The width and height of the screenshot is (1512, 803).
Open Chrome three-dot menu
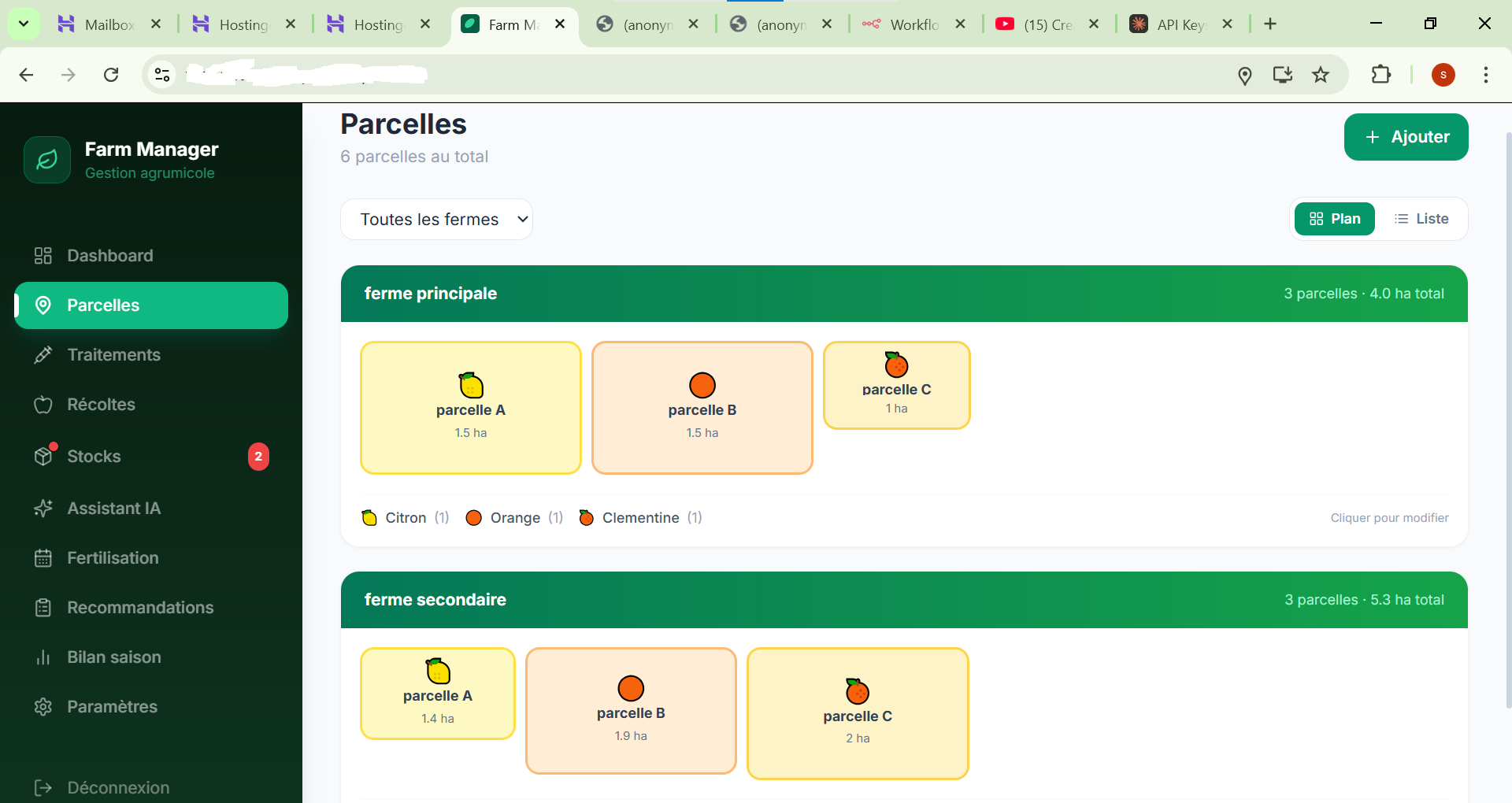pos(1486,75)
